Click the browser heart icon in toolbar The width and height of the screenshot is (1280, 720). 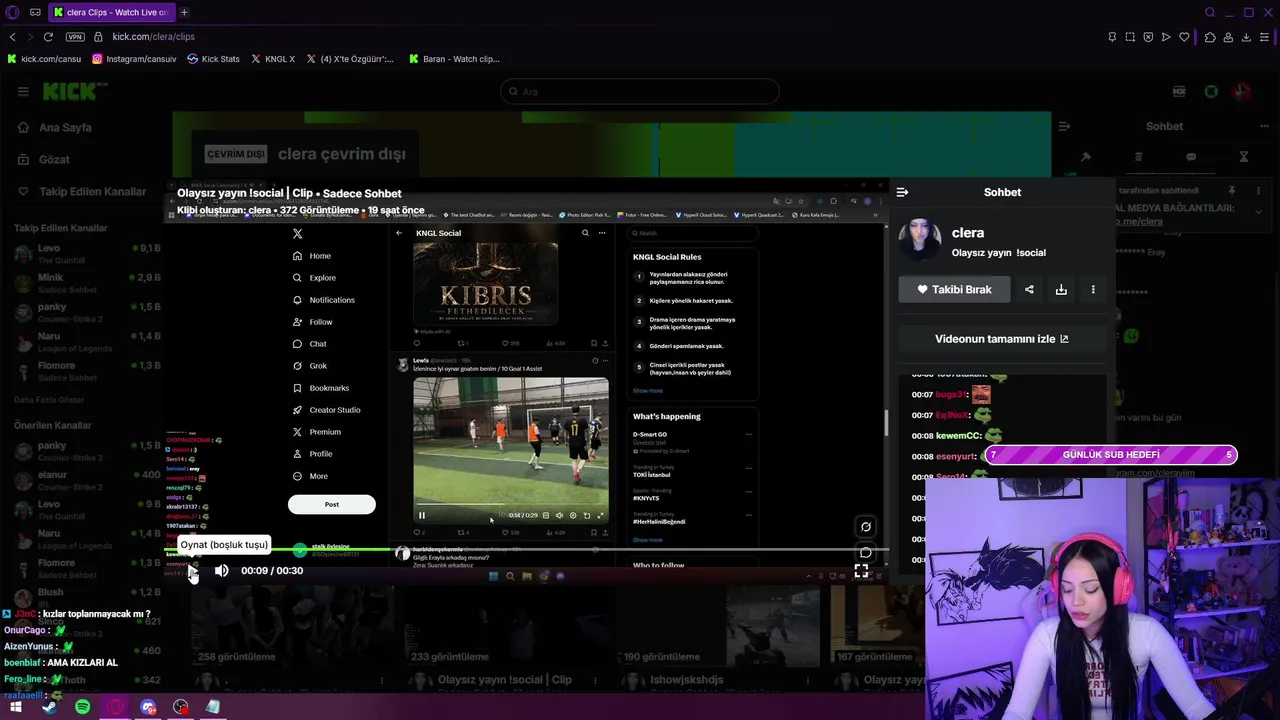(1184, 37)
